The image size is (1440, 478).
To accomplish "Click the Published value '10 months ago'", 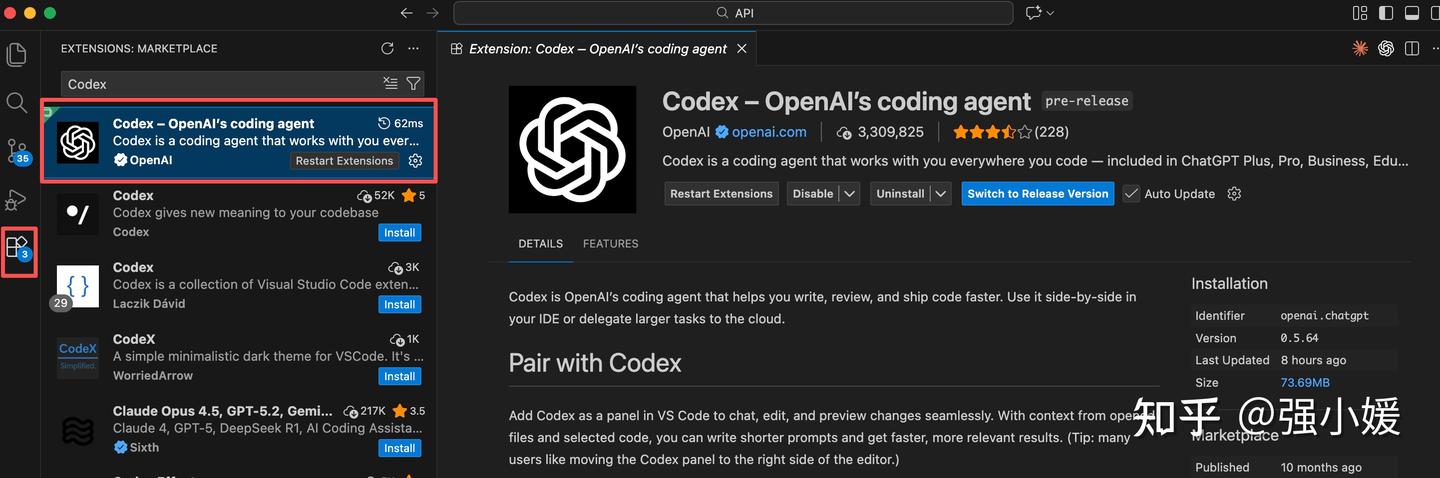I will click(x=1321, y=468).
